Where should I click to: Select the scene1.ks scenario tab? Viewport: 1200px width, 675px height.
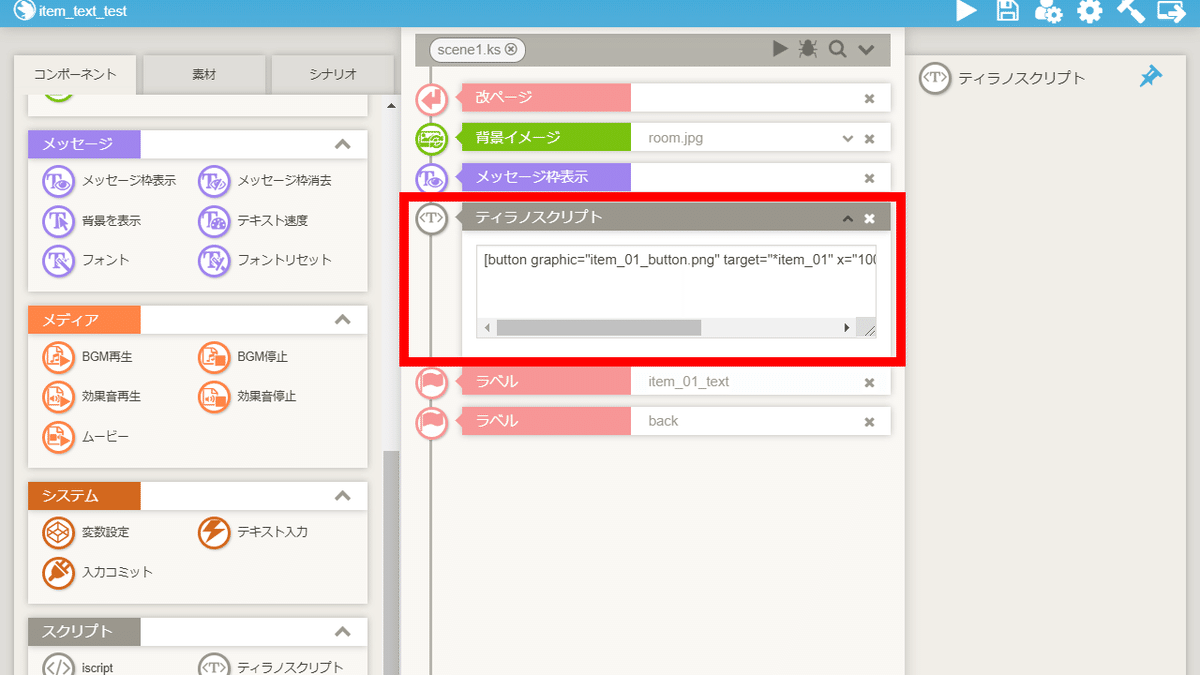pyautogui.click(x=477, y=49)
